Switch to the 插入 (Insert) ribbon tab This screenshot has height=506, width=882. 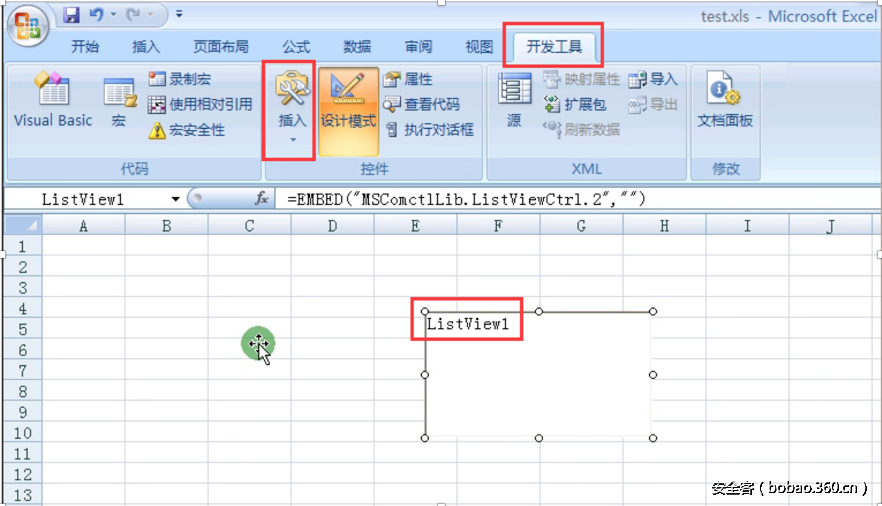pos(146,47)
